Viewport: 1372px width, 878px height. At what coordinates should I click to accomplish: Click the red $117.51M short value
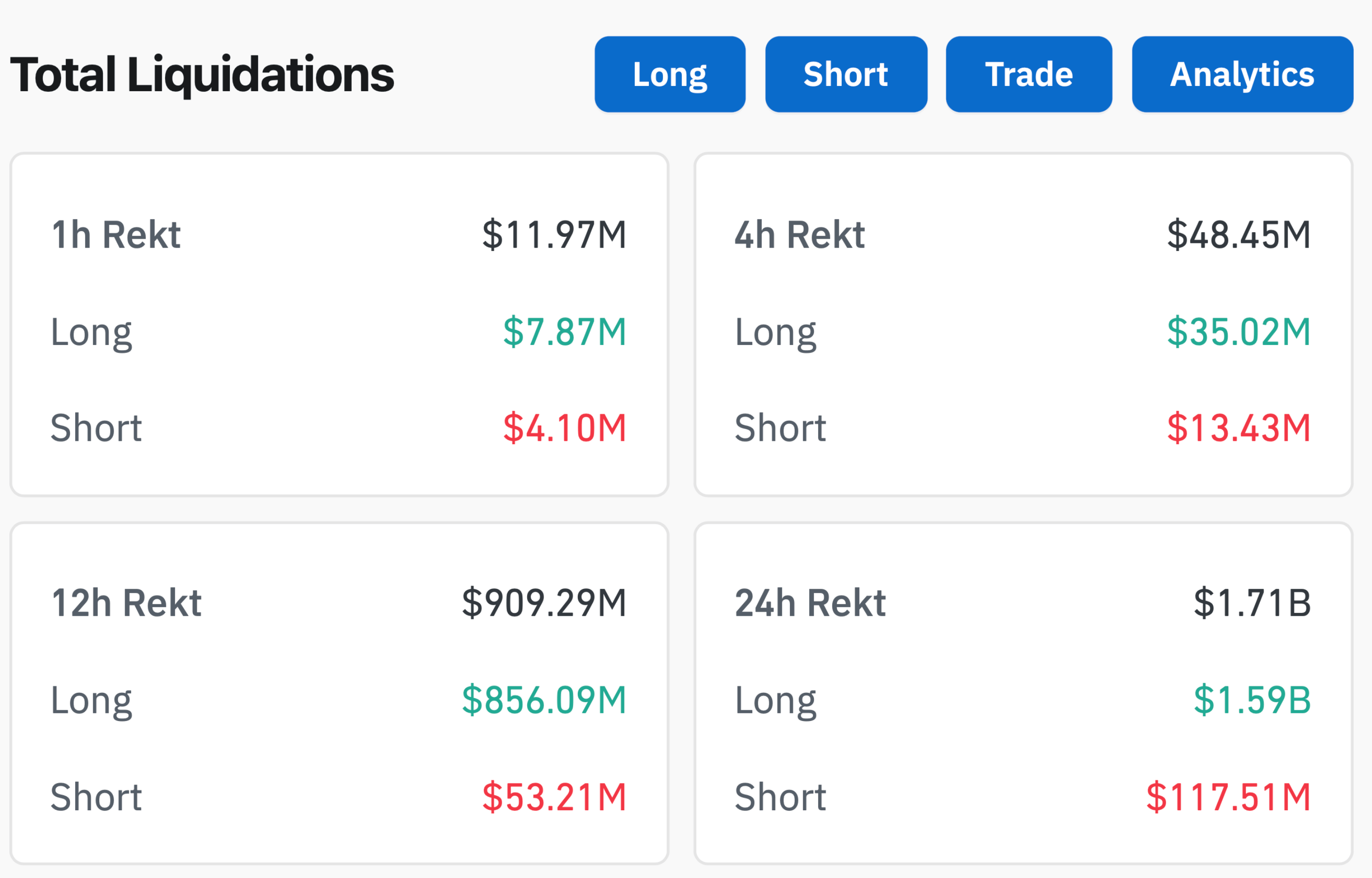point(1228,797)
